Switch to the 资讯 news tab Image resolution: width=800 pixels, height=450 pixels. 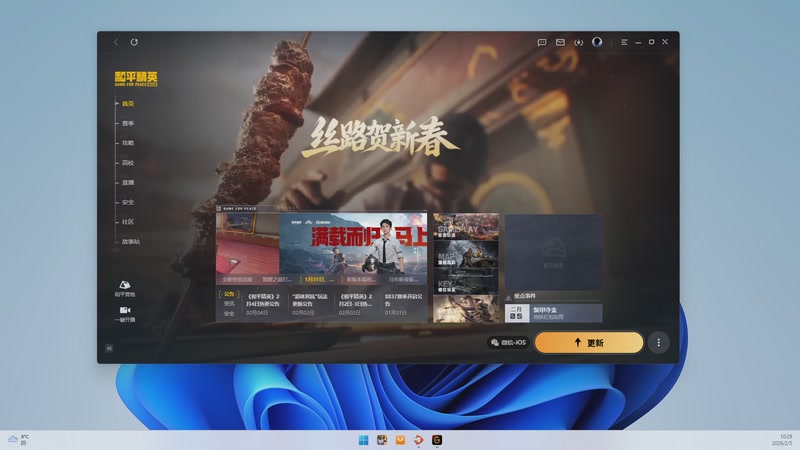229,304
